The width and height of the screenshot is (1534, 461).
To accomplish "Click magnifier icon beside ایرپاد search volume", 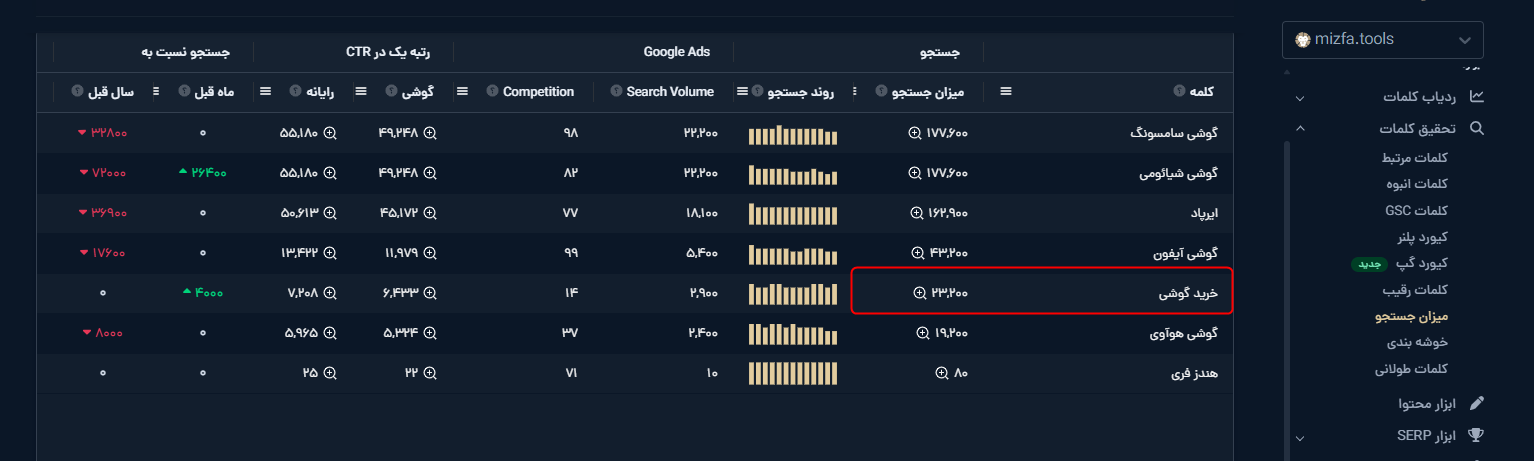I will 916,213.
